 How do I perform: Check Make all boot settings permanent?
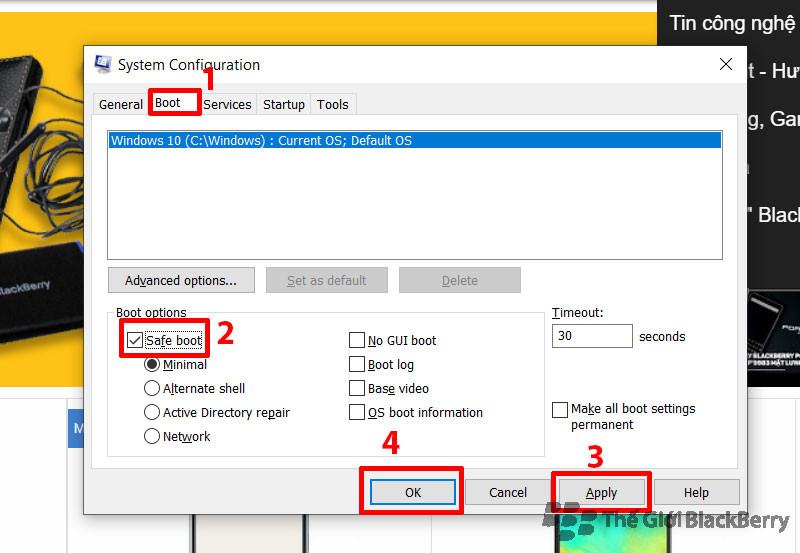[x=560, y=410]
